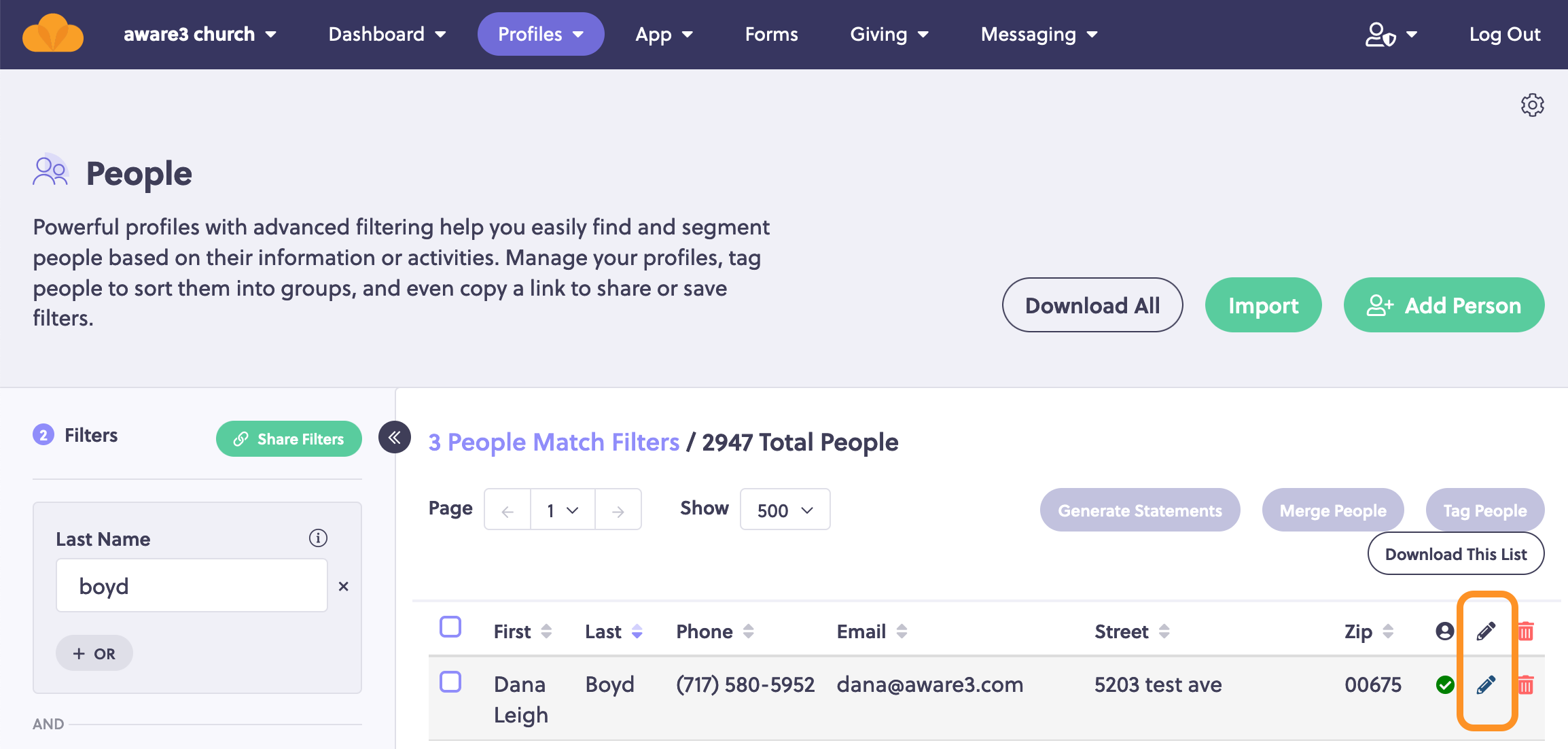Open the Giving menu
Screen dimensions: 1568x749
889,34
